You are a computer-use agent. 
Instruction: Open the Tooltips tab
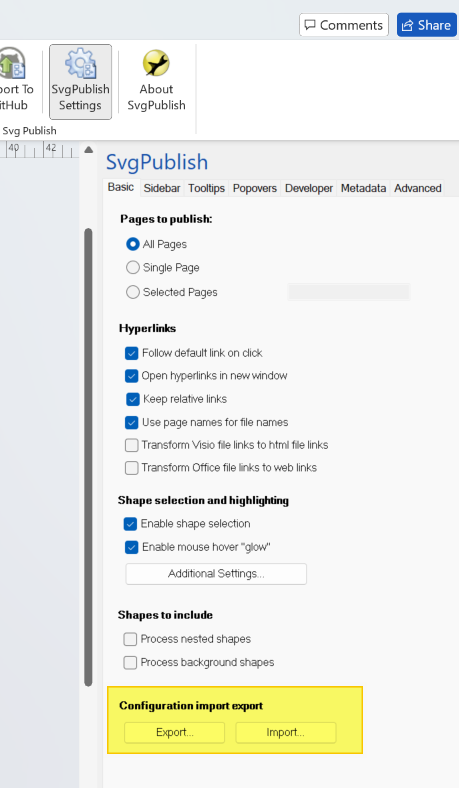[x=207, y=188]
